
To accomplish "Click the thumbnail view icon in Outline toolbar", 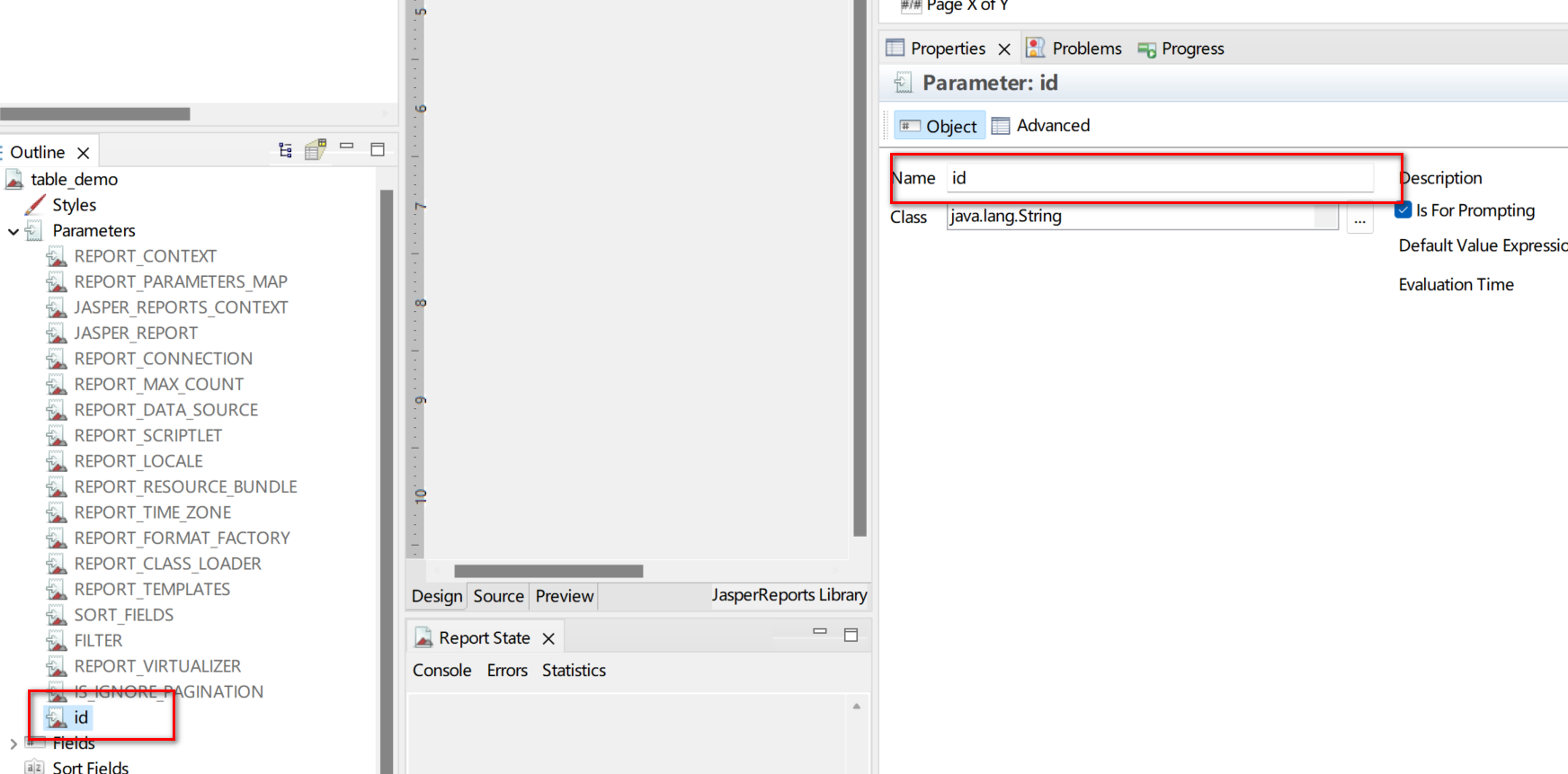I will pyautogui.click(x=315, y=150).
